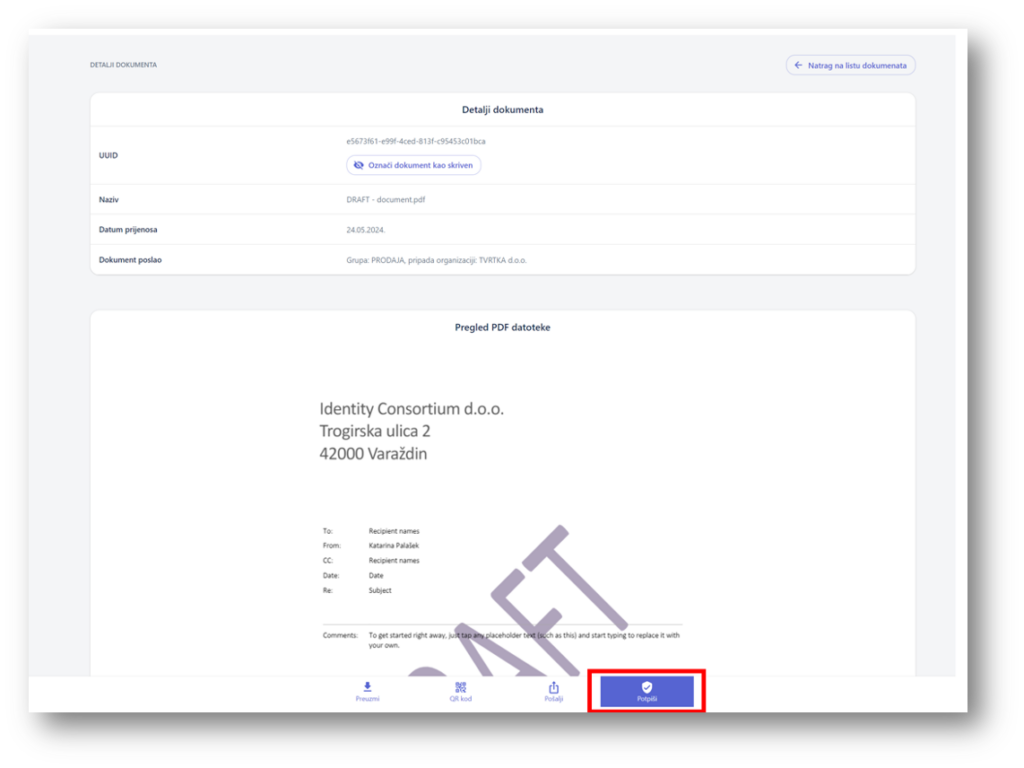Click the crossed-out eye icon
The image size is (1024, 768).
359,165
